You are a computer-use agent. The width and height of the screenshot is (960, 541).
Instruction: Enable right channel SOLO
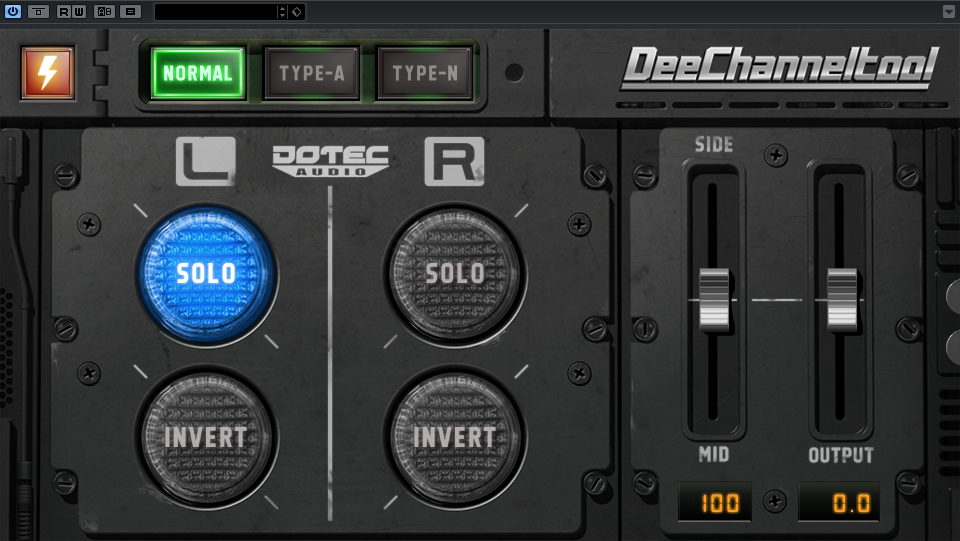coord(455,274)
